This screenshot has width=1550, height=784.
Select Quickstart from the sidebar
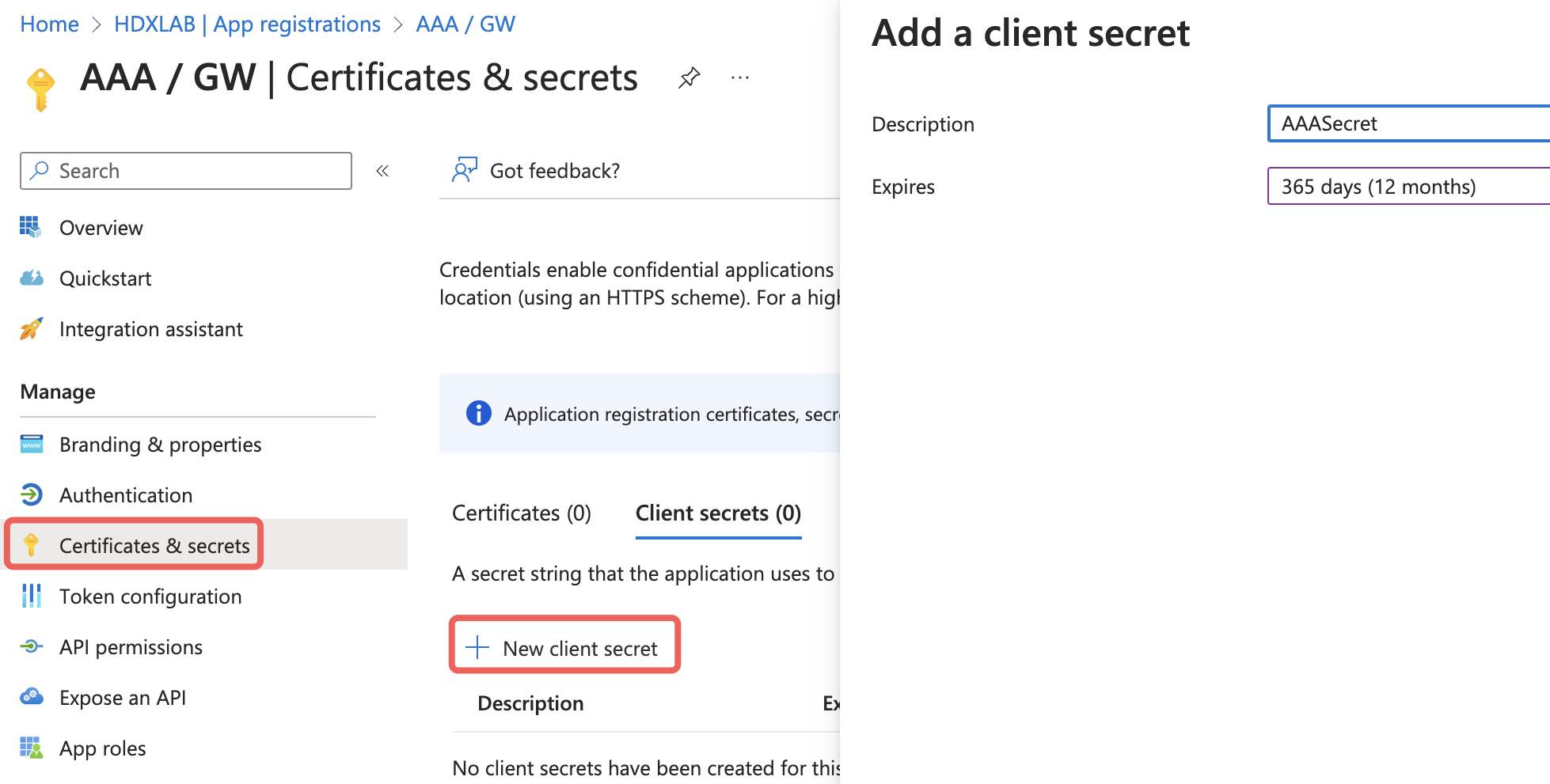click(x=105, y=278)
